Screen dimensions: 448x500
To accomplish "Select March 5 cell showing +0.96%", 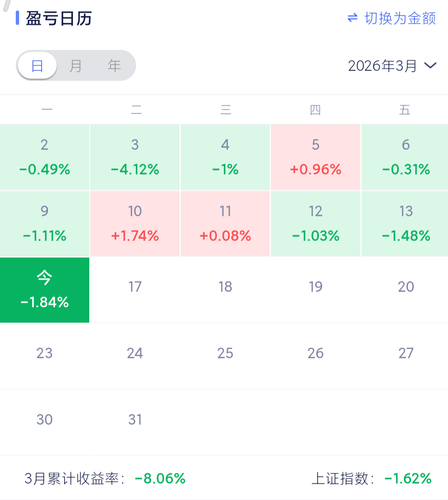I will 316,157.
